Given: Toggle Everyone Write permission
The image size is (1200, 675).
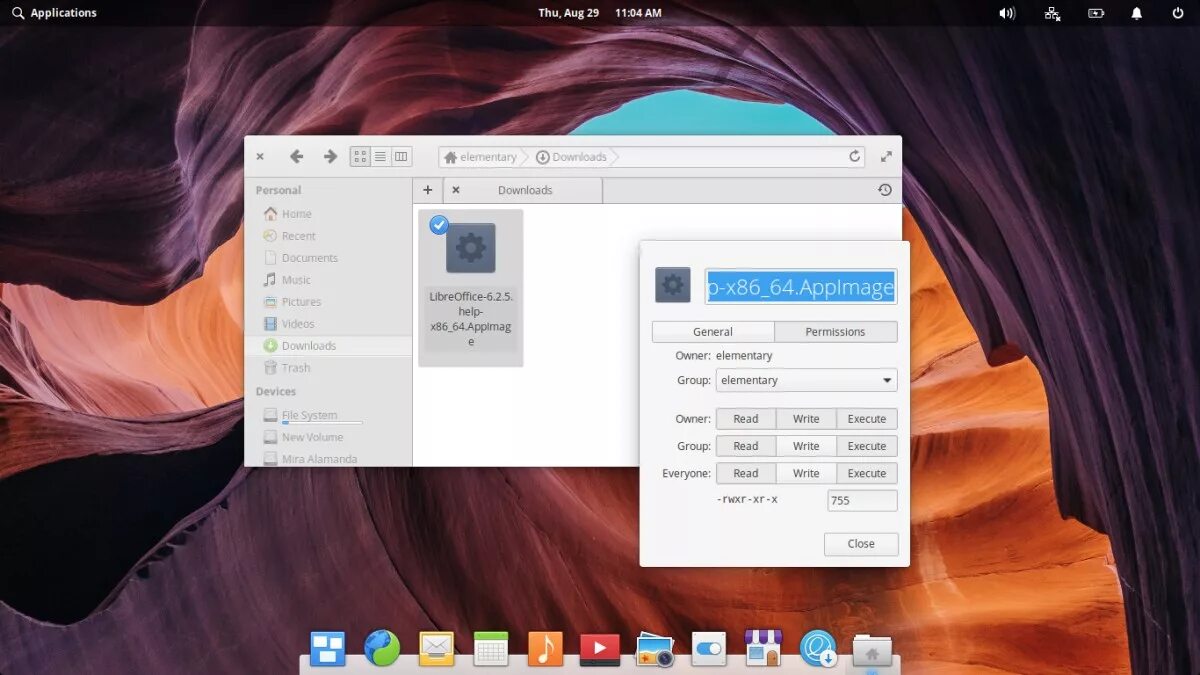Looking at the screenshot, I should (x=806, y=473).
